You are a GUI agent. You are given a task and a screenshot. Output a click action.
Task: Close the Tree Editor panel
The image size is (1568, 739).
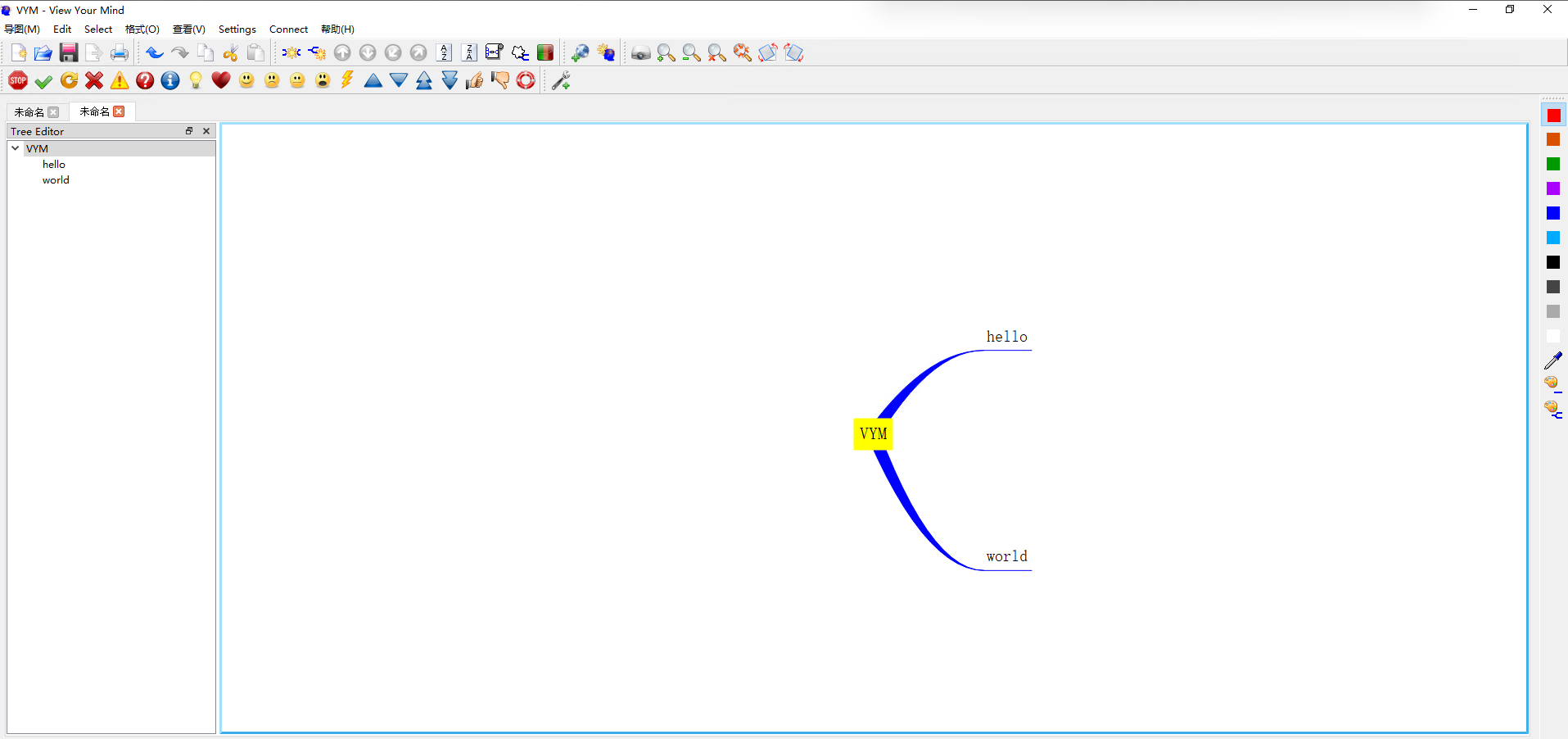coord(206,131)
